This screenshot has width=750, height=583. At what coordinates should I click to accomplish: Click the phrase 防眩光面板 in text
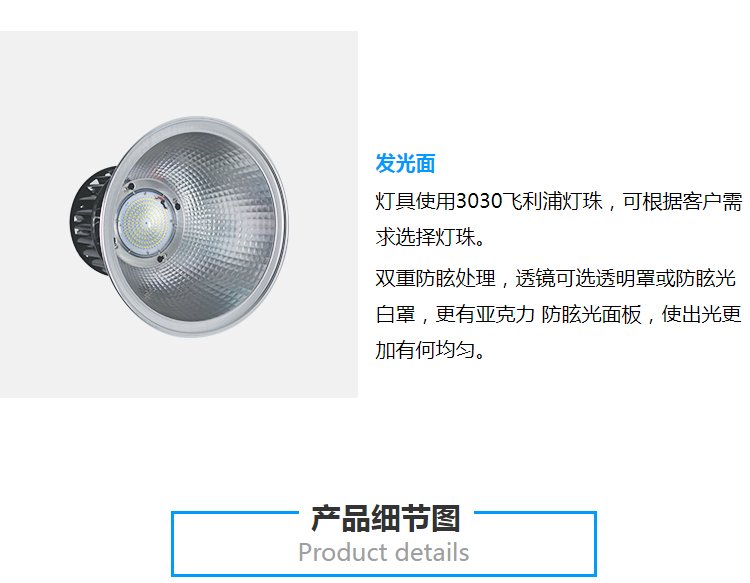click(592, 314)
